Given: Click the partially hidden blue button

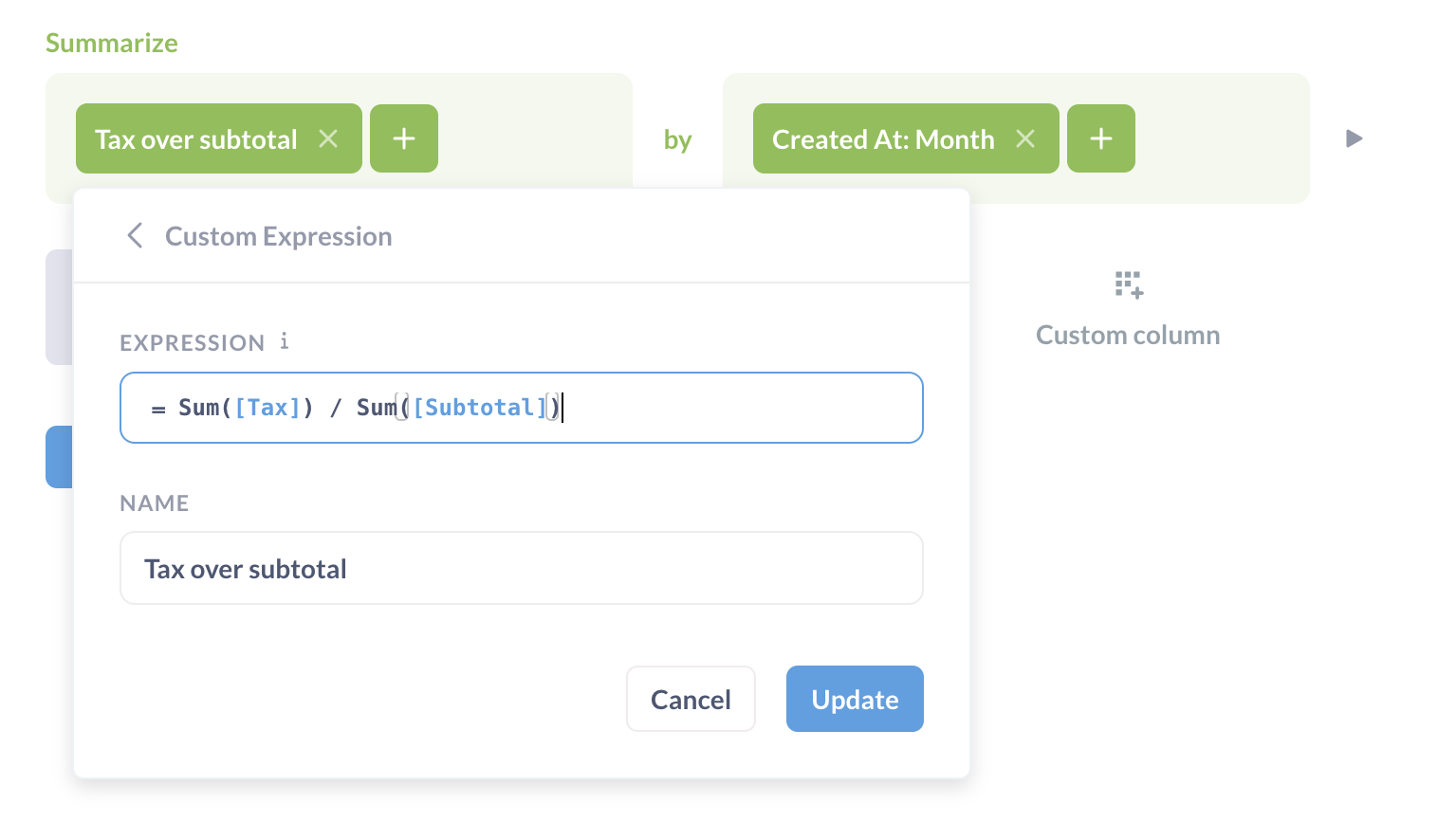Looking at the screenshot, I should [59, 457].
